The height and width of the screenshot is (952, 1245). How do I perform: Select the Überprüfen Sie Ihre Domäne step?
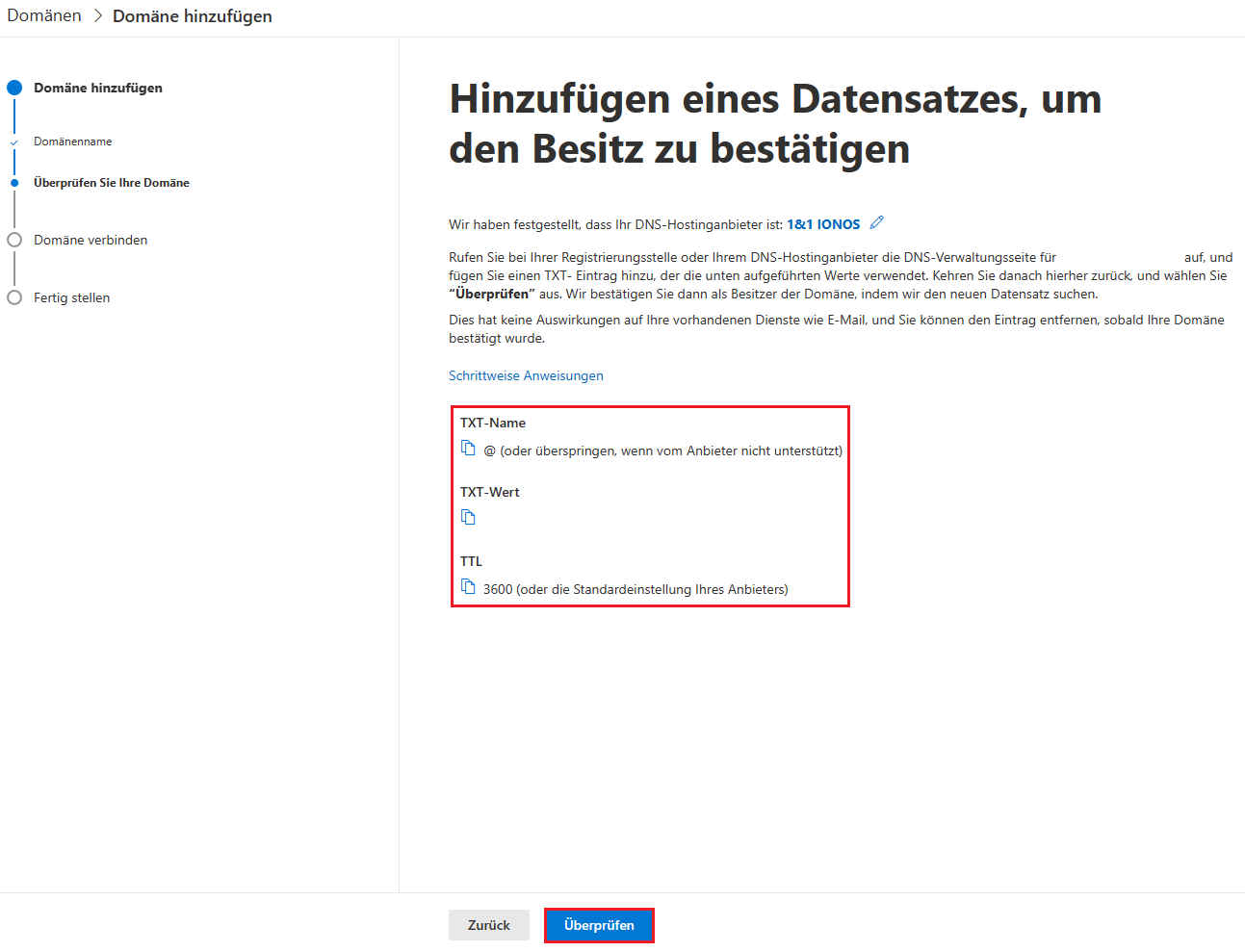[x=112, y=183]
